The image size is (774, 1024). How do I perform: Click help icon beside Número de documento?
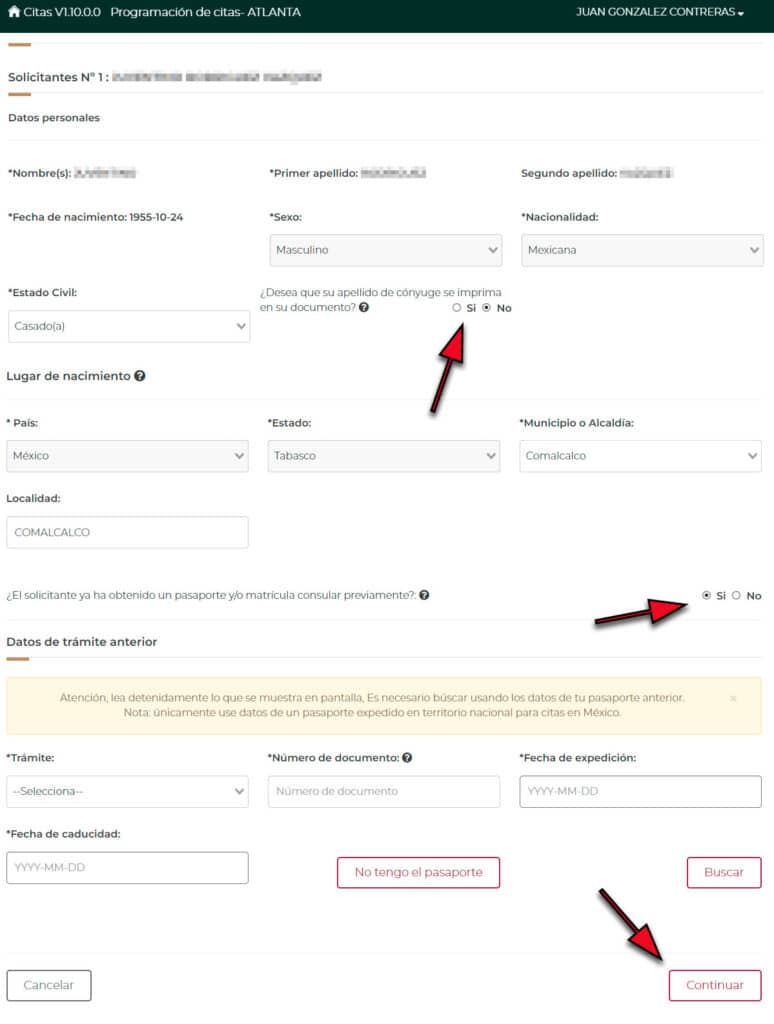point(407,758)
